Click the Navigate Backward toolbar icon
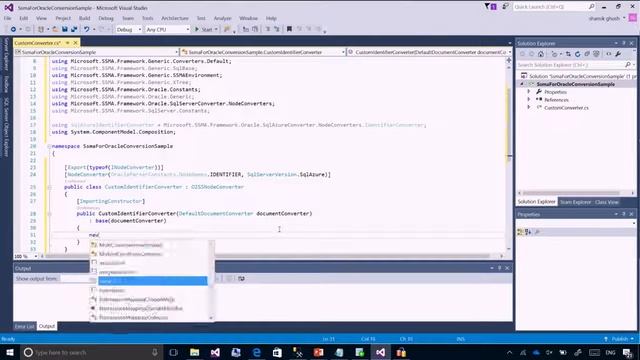The width and height of the screenshot is (640, 360). point(13,29)
